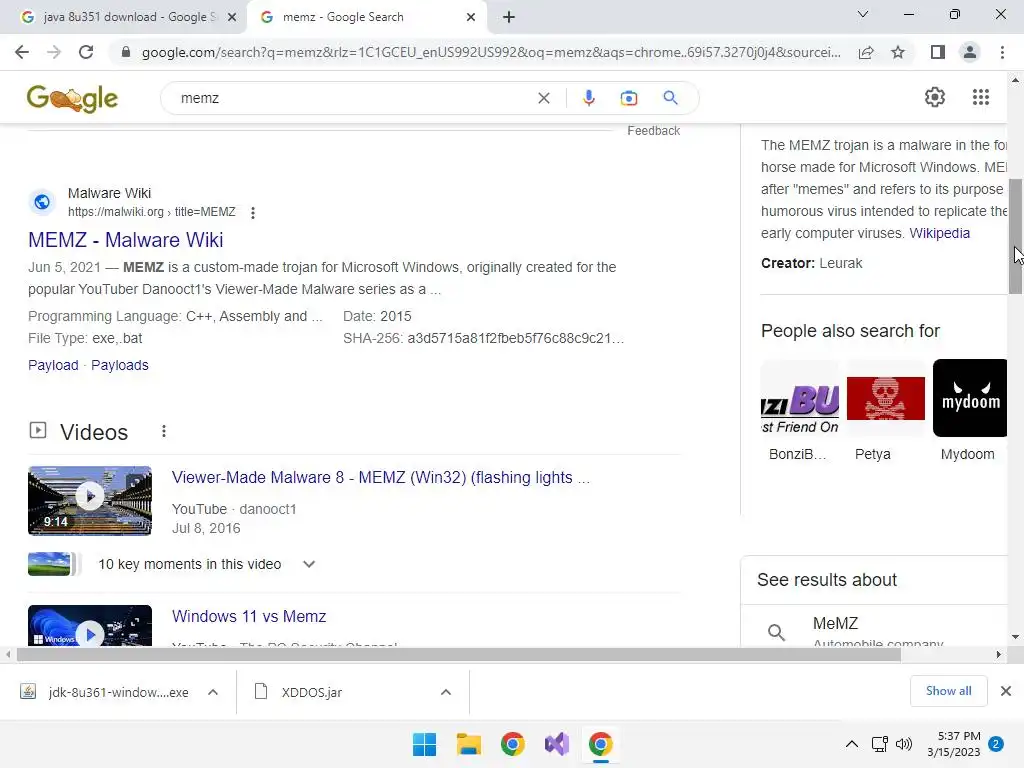Share this page icon in address bar
This screenshot has width=1024, height=768.
point(866,52)
